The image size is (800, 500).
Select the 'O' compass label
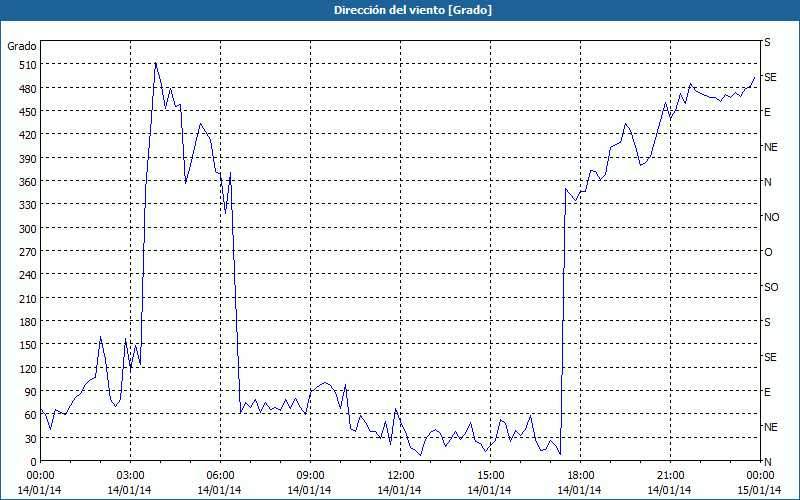pos(768,252)
